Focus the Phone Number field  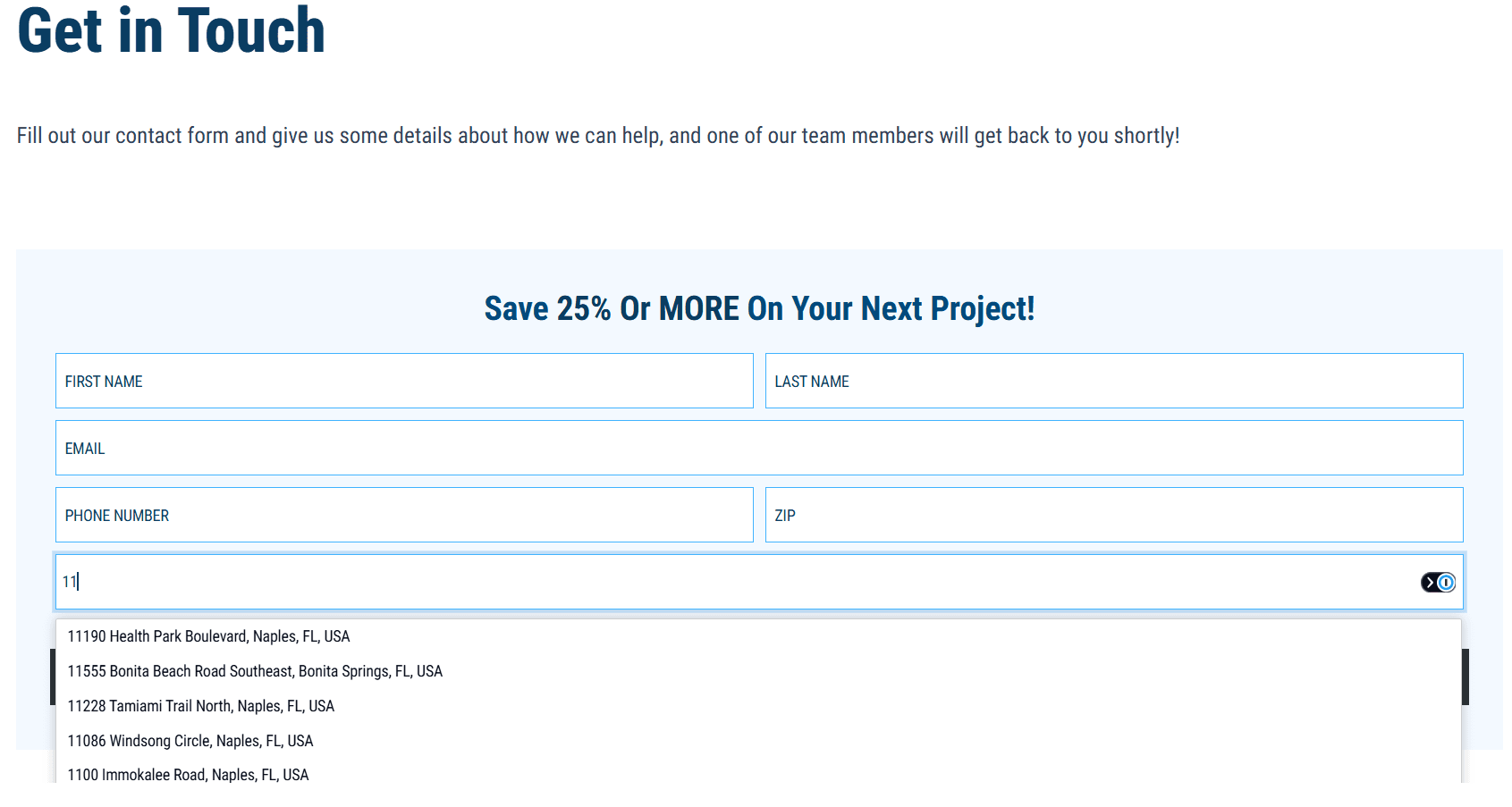pos(404,516)
